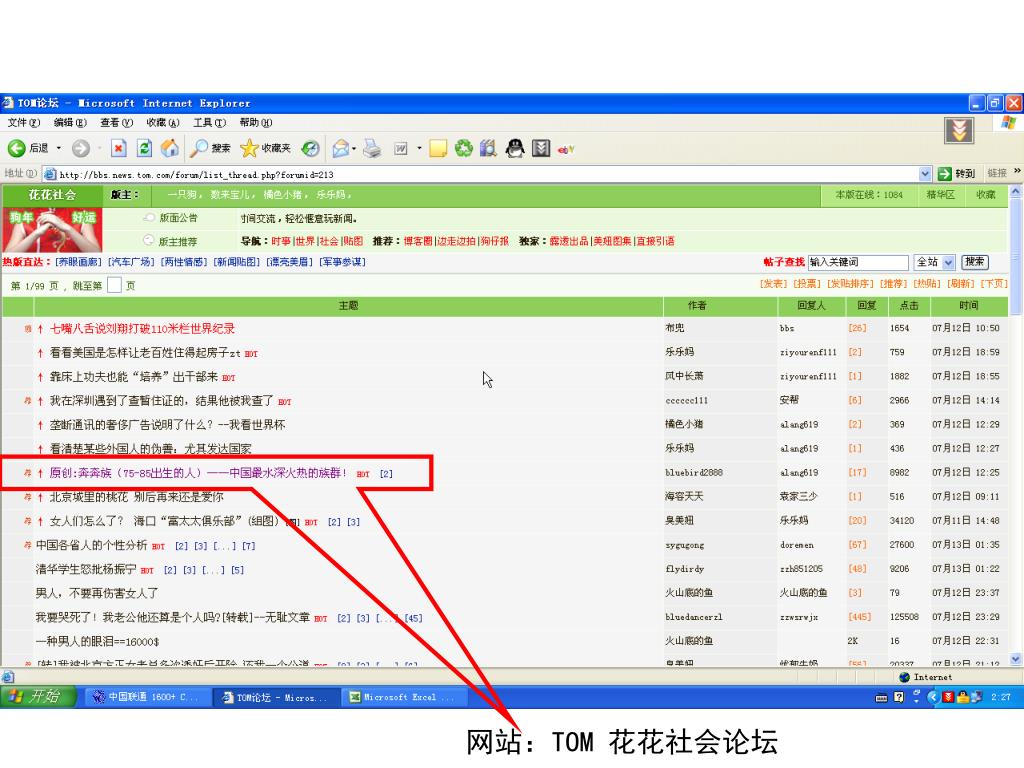Open the 编辑(E) menu
Image resolution: width=1024 pixels, height=768 pixels.
pos(71,123)
